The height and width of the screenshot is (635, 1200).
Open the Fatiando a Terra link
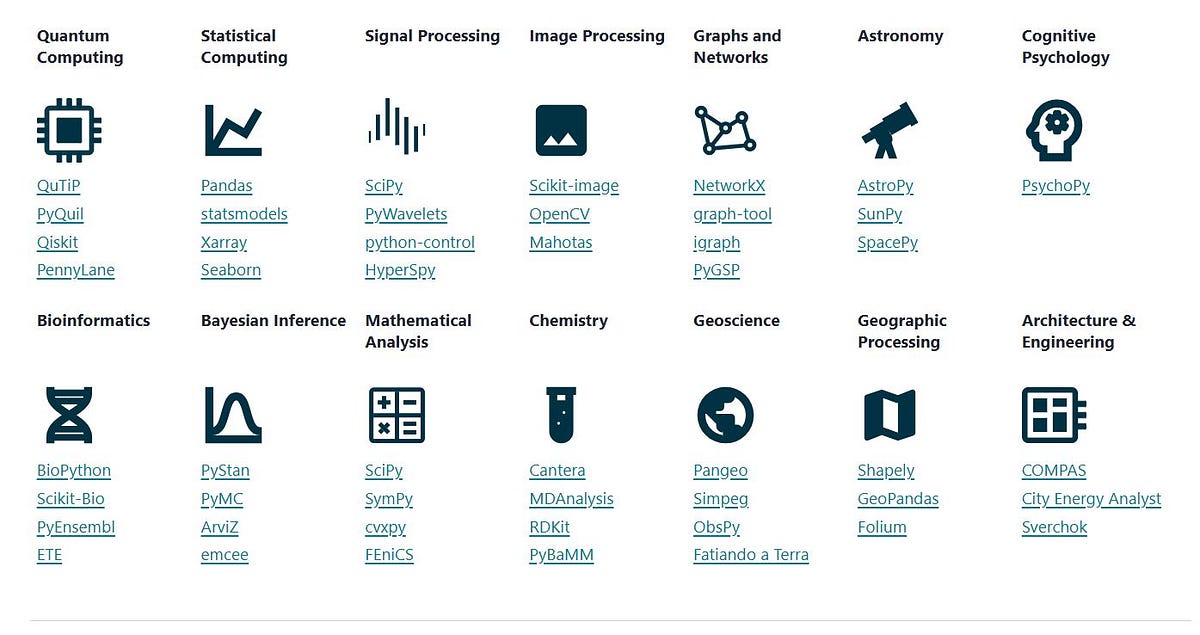(x=751, y=555)
